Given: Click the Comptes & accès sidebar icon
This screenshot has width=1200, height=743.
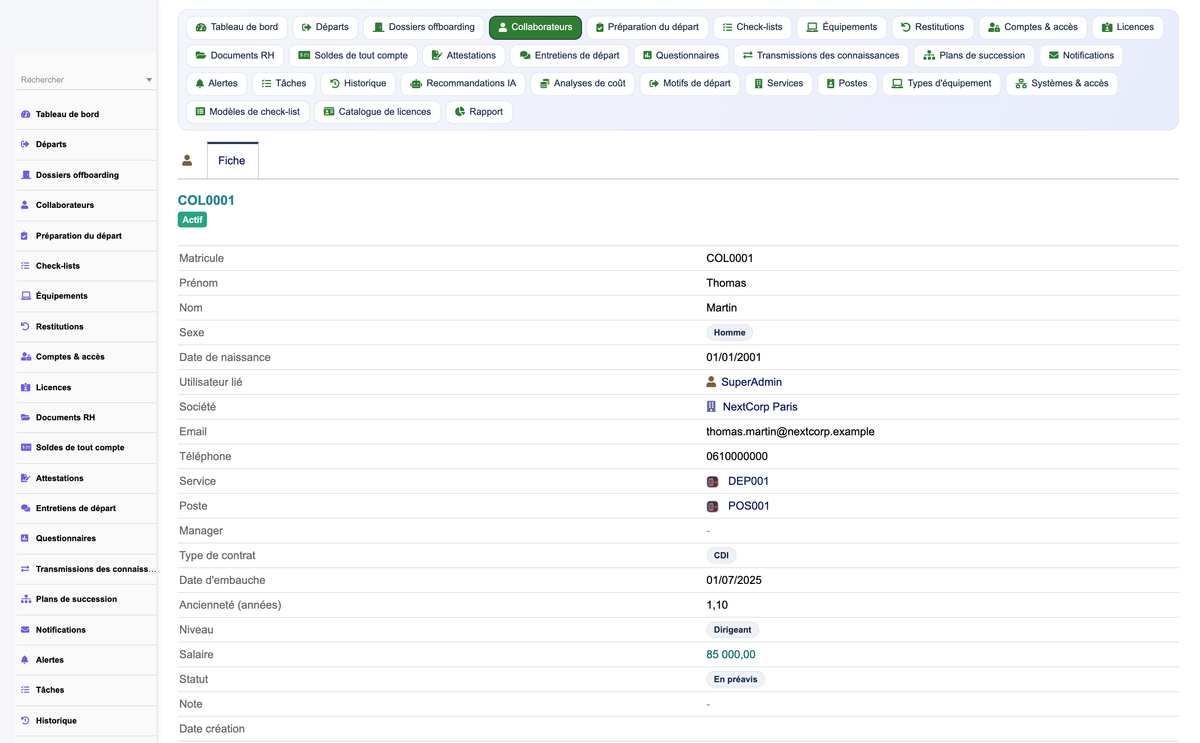Looking at the screenshot, I should 25,357.
